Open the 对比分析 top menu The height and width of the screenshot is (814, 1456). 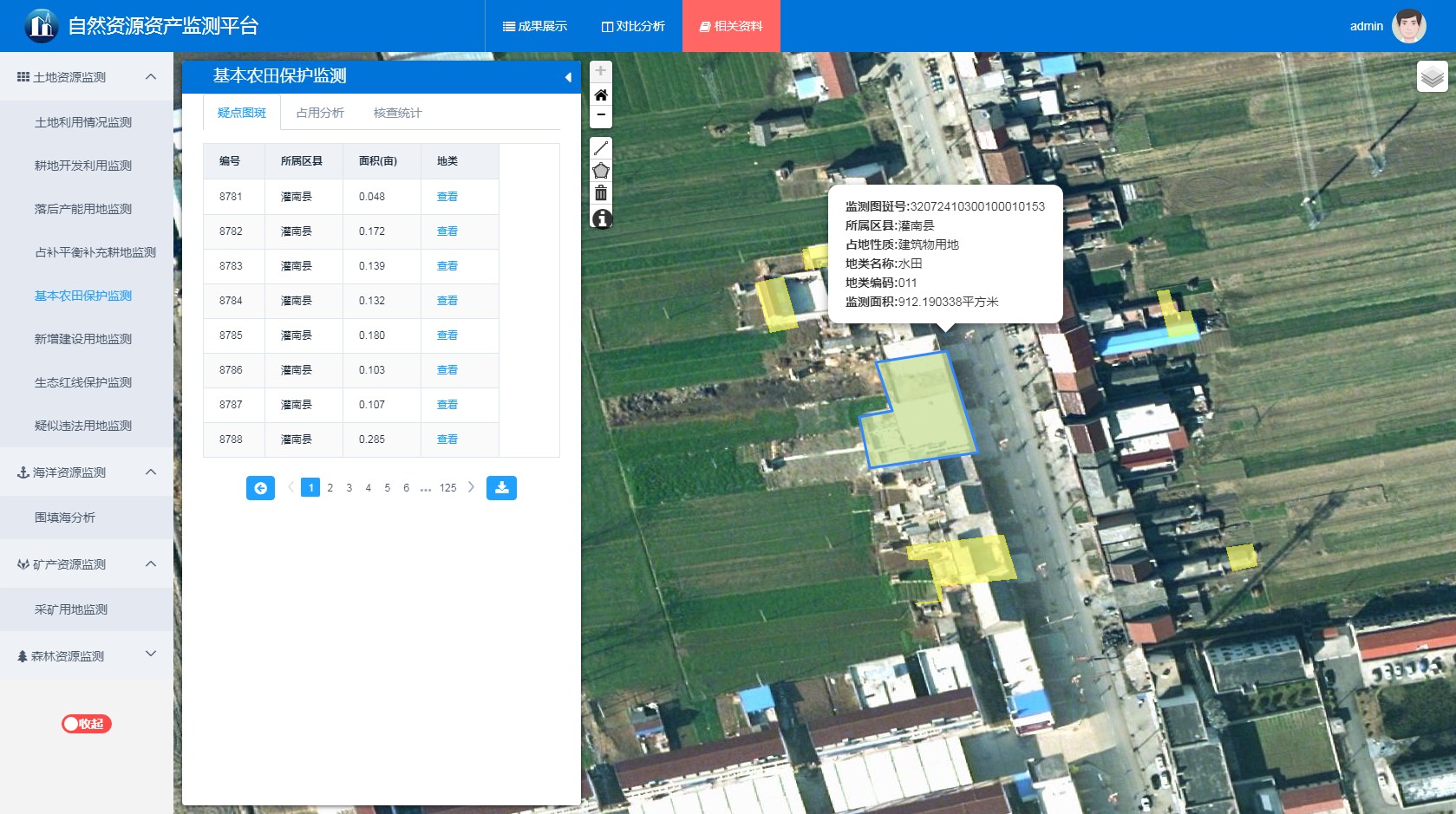pyautogui.click(x=633, y=26)
